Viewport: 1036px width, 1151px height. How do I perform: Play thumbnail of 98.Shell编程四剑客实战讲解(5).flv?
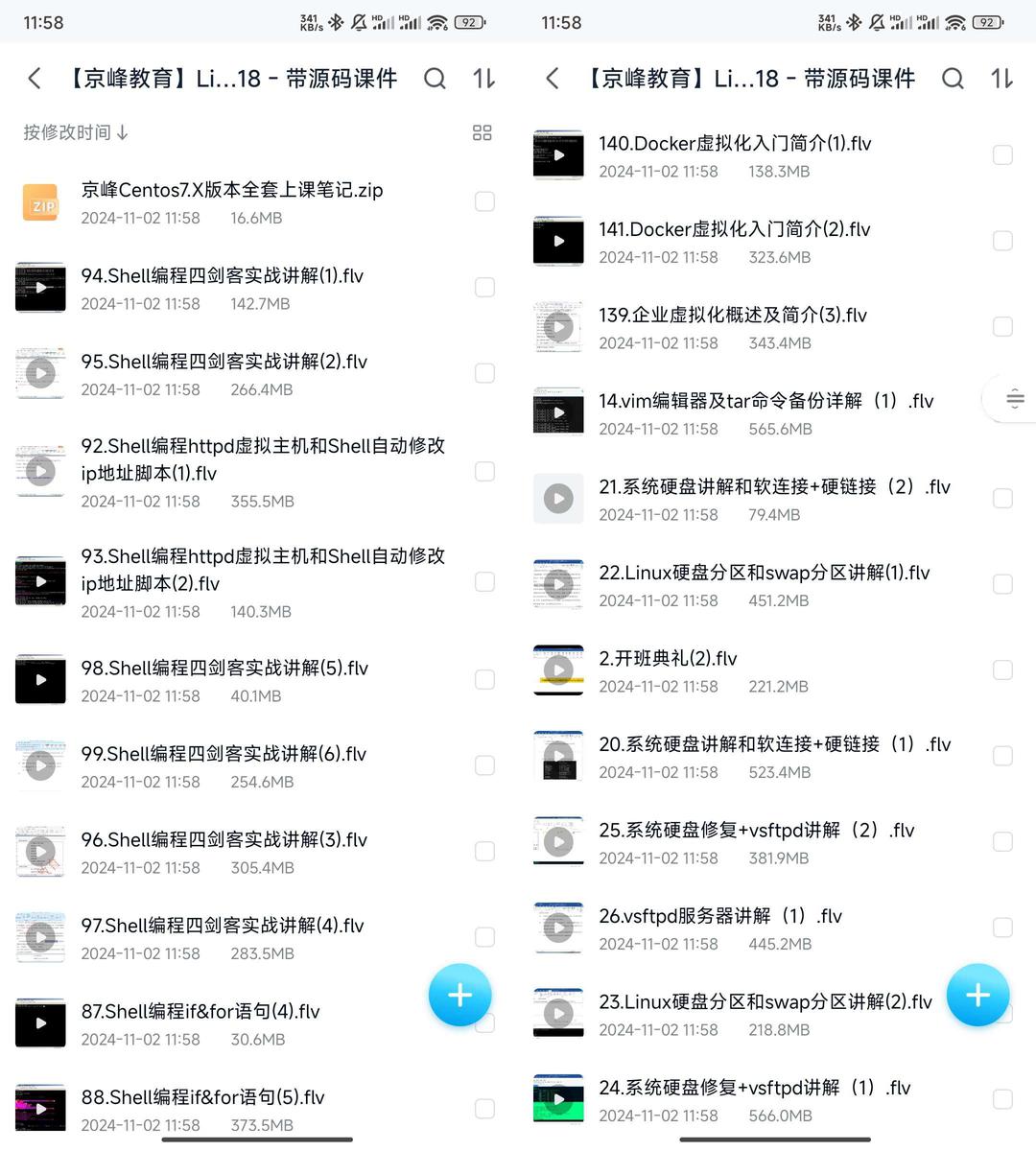40,680
